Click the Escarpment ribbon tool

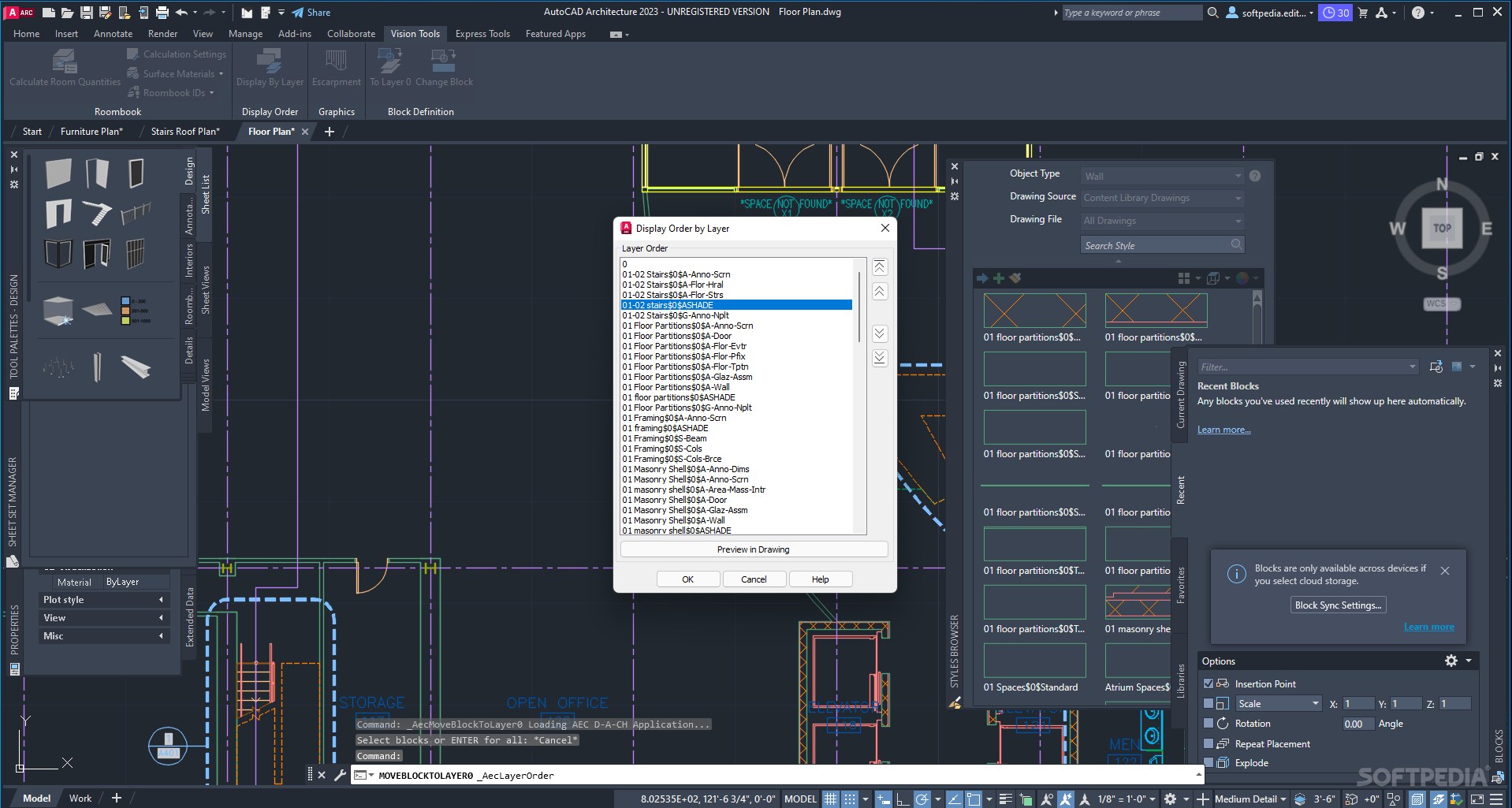[337, 67]
